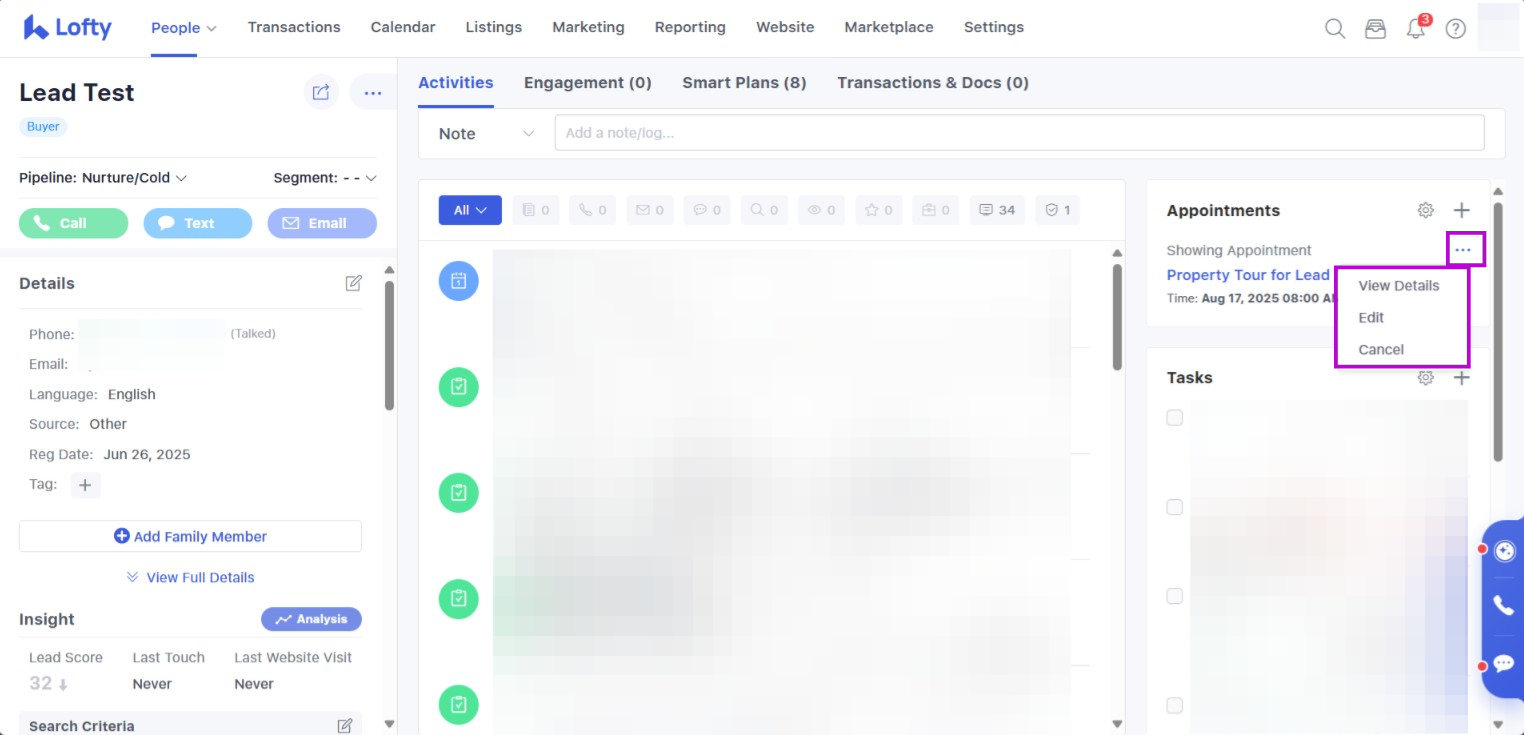Open Appointments settings gear
1524x735 pixels.
point(1425,210)
